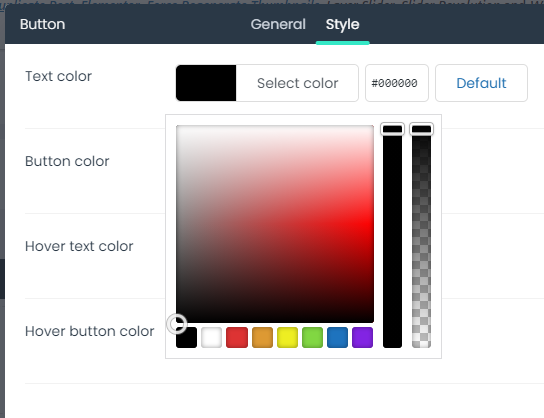
Task: Pick the blue palette swatch
Action: (x=337, y=337)
